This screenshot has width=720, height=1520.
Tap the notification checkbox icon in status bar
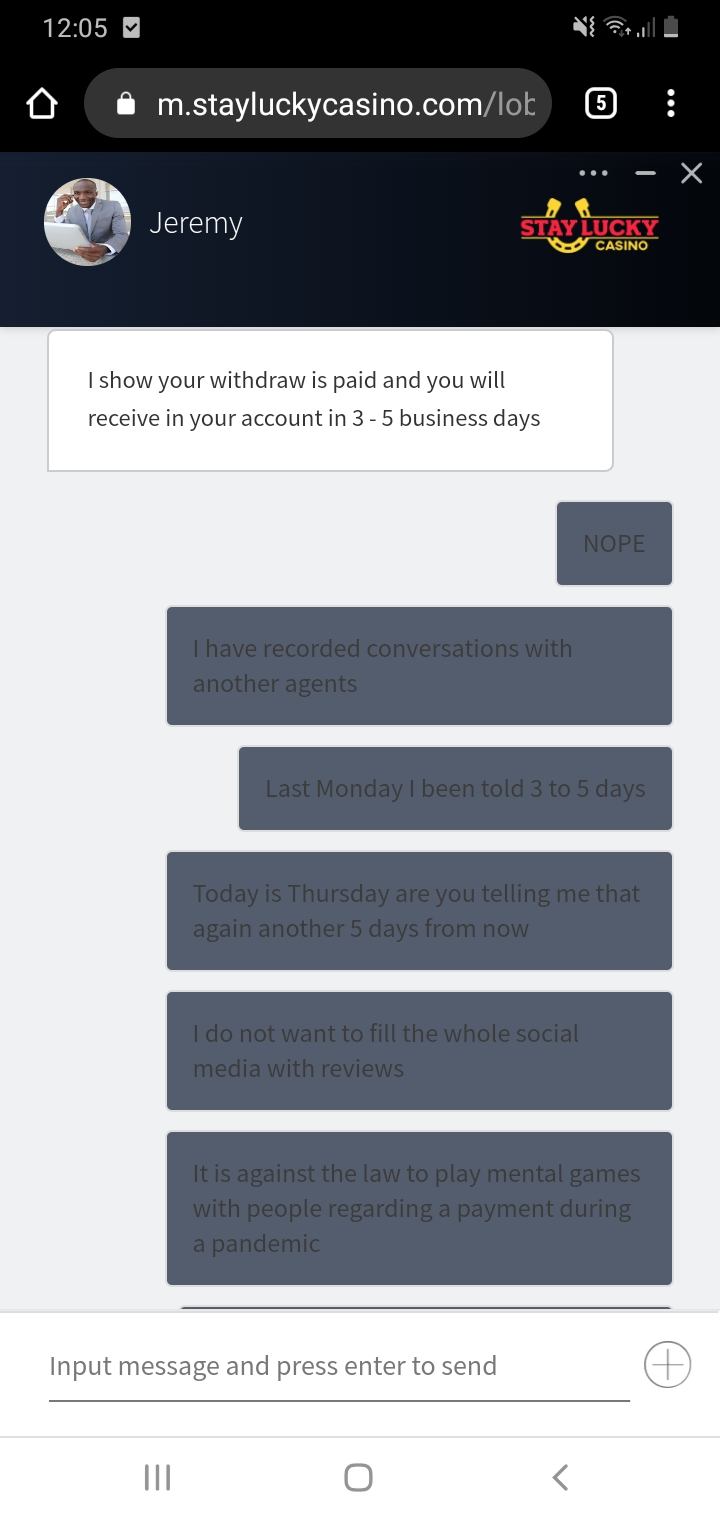(130, 29)
